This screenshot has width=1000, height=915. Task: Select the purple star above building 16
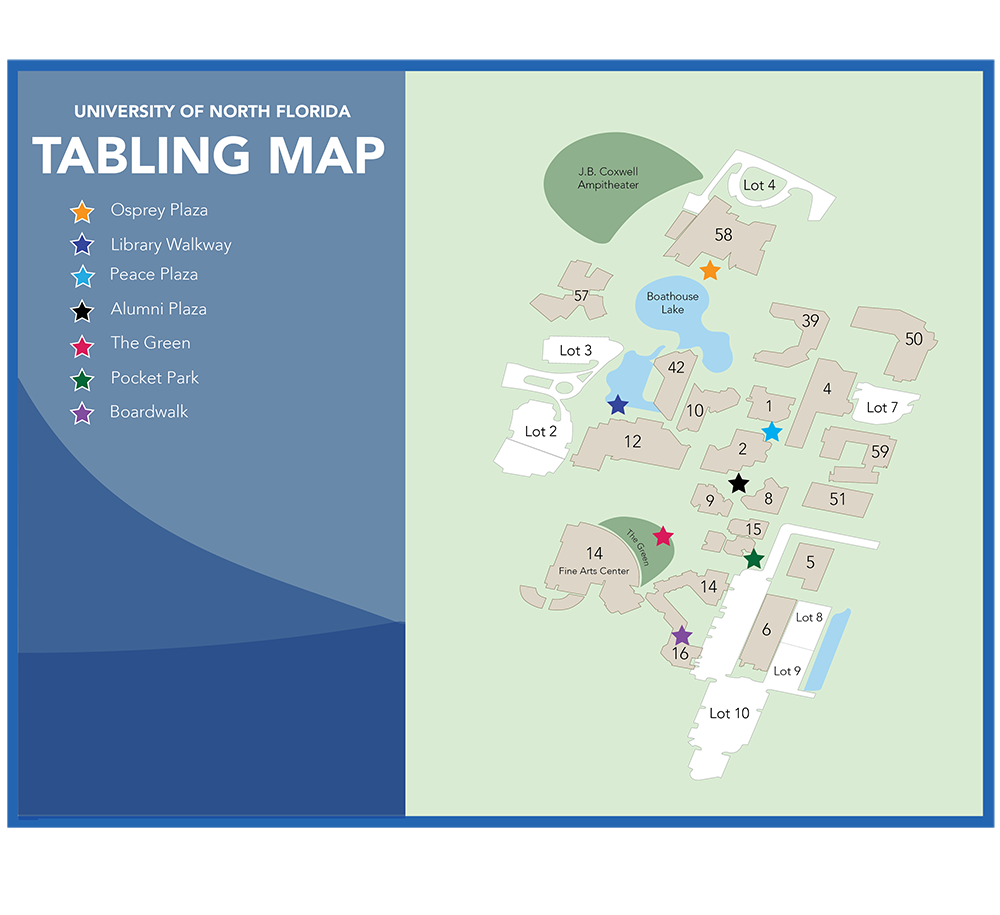coord(682,635)
